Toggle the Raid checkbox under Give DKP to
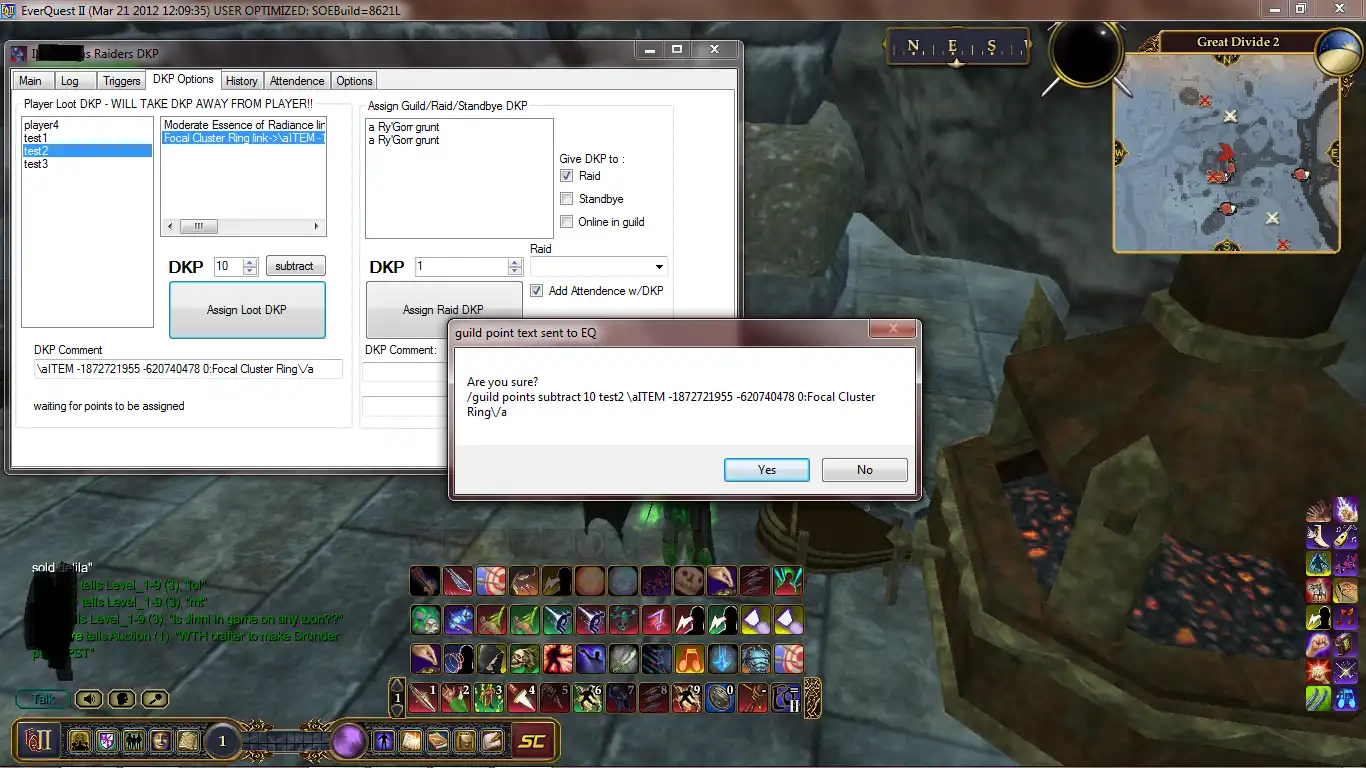Image resolution: width=1366 pixels, height=768 pixels. pos(567,176)
